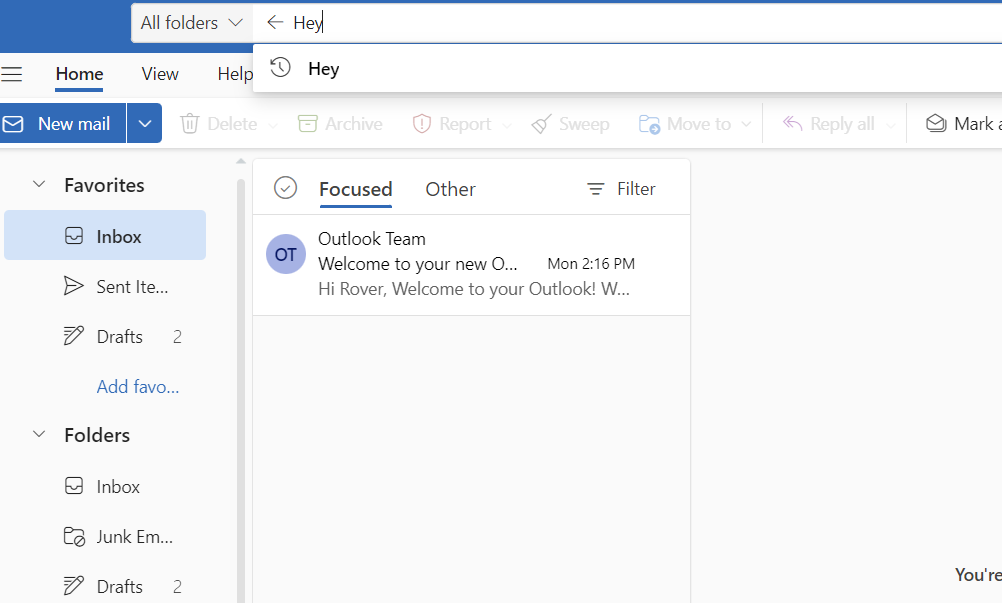Open Drafts under Folders section
Image resolution: width=1002 pixels, height=603 pixels.
(x=105, y=586)
